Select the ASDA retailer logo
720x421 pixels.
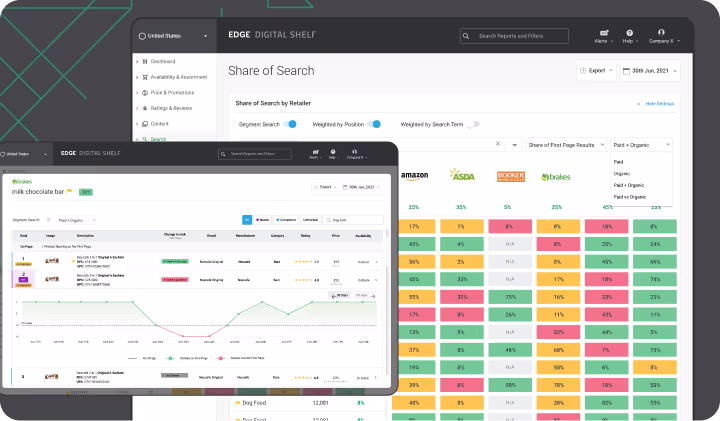[461, 175]
